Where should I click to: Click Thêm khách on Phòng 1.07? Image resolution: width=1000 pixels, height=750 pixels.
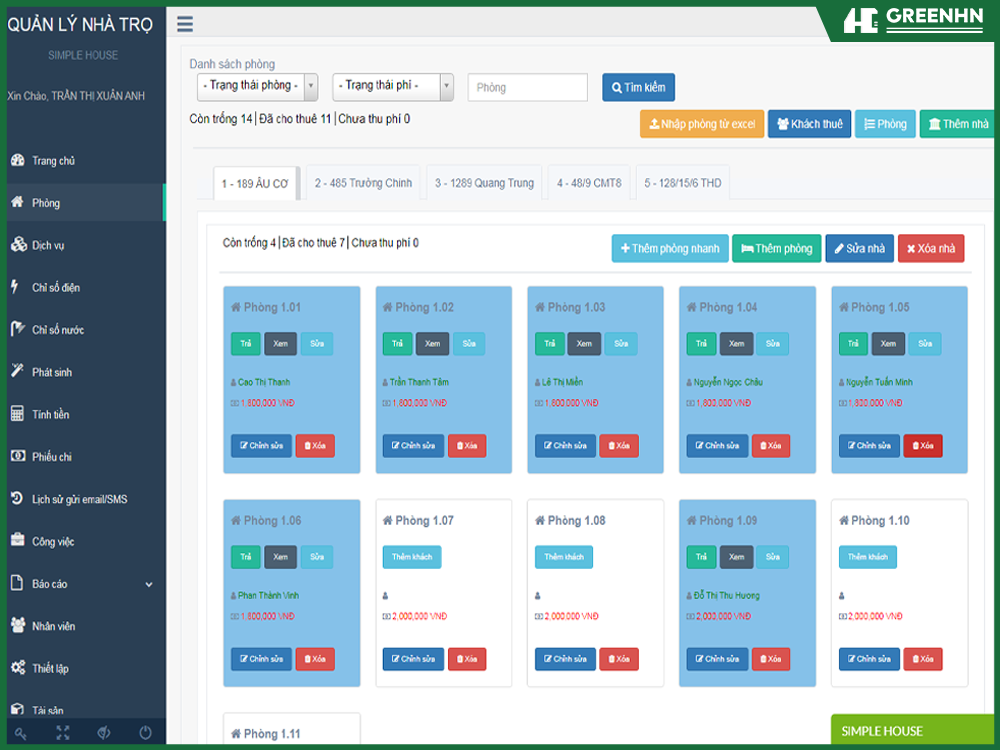(411, 557)
